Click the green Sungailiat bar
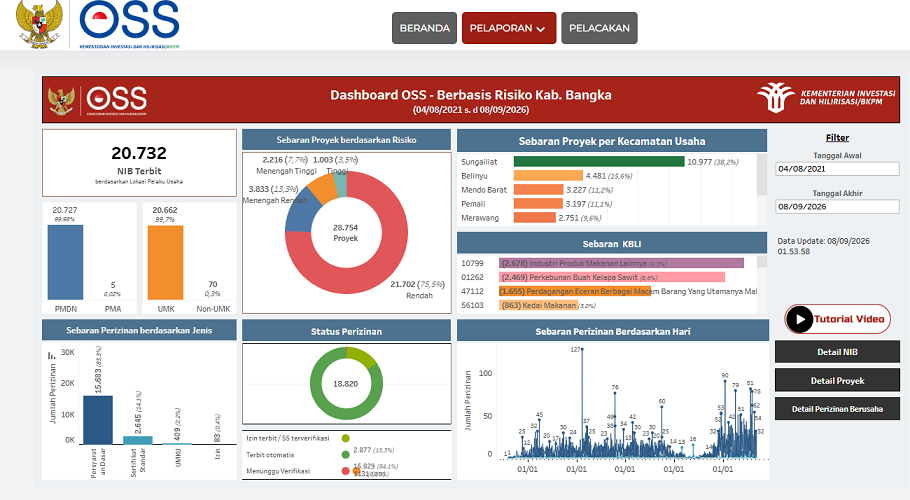Viewport: 910px width, 500px height. [599, 161]
